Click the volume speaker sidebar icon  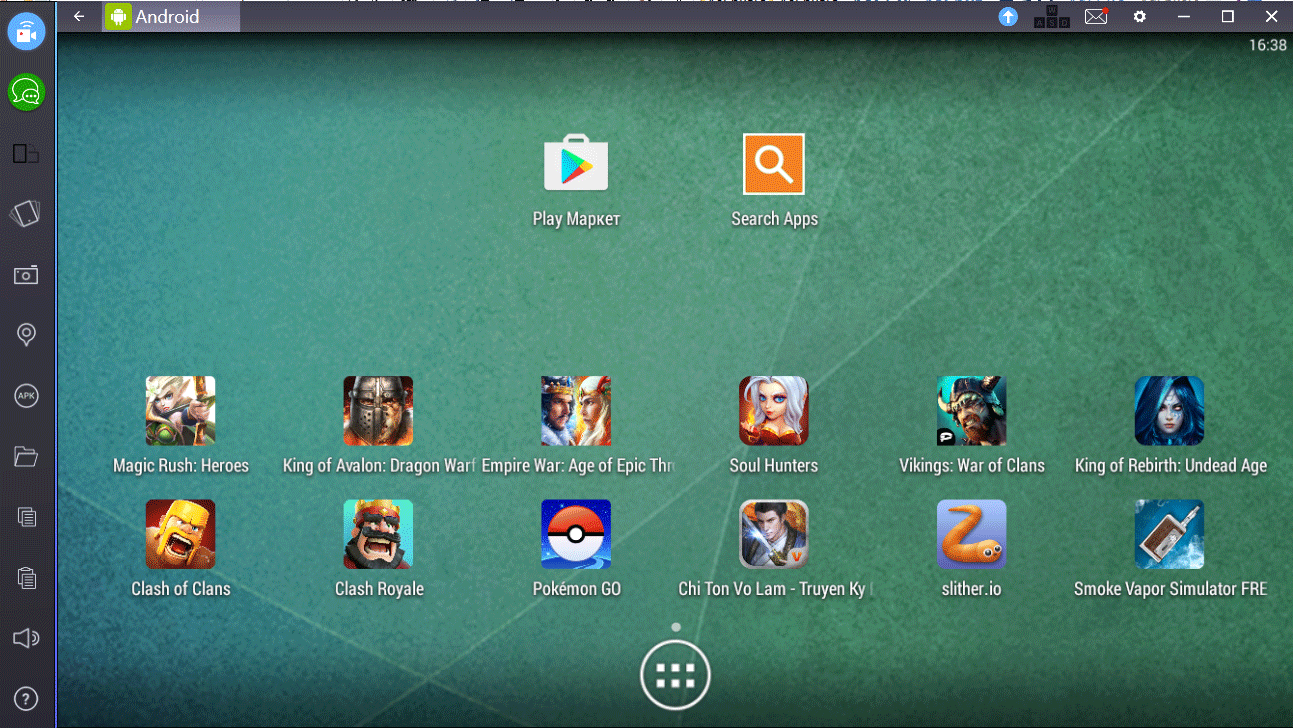click(x=26, y=638)
